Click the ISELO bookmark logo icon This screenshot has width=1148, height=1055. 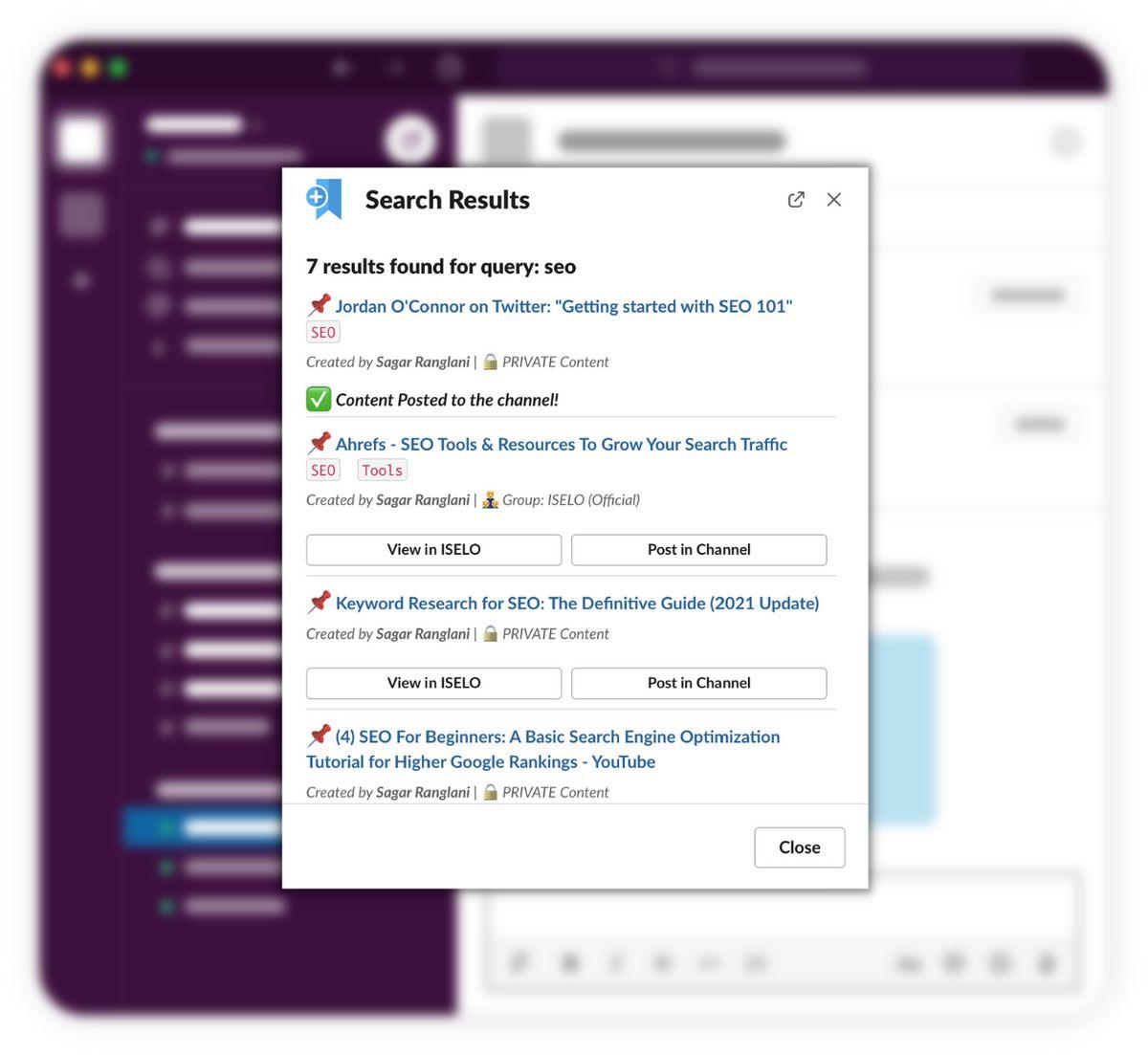coord(324,199)
